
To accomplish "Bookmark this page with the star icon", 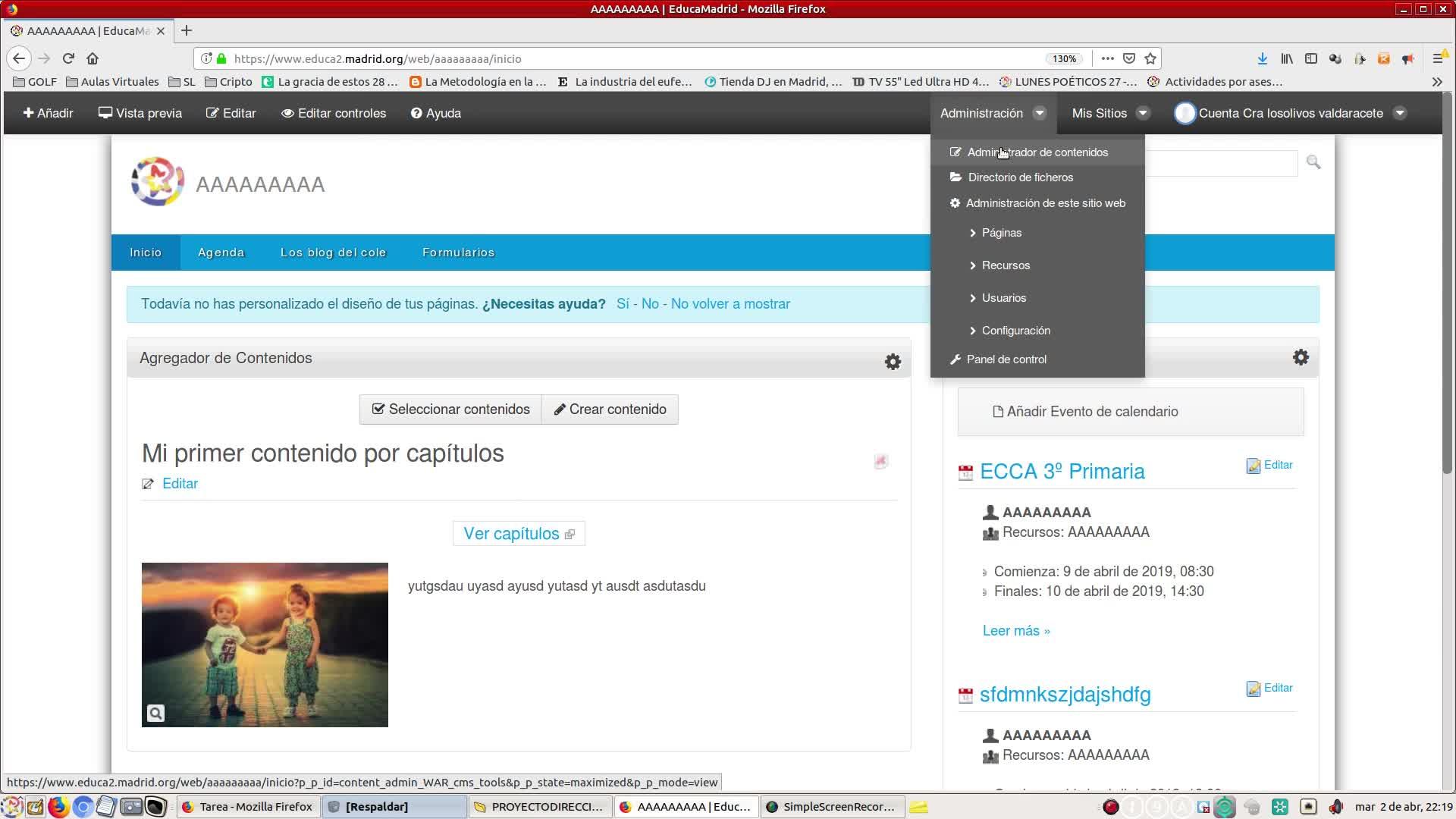I will click(1150, 58).
